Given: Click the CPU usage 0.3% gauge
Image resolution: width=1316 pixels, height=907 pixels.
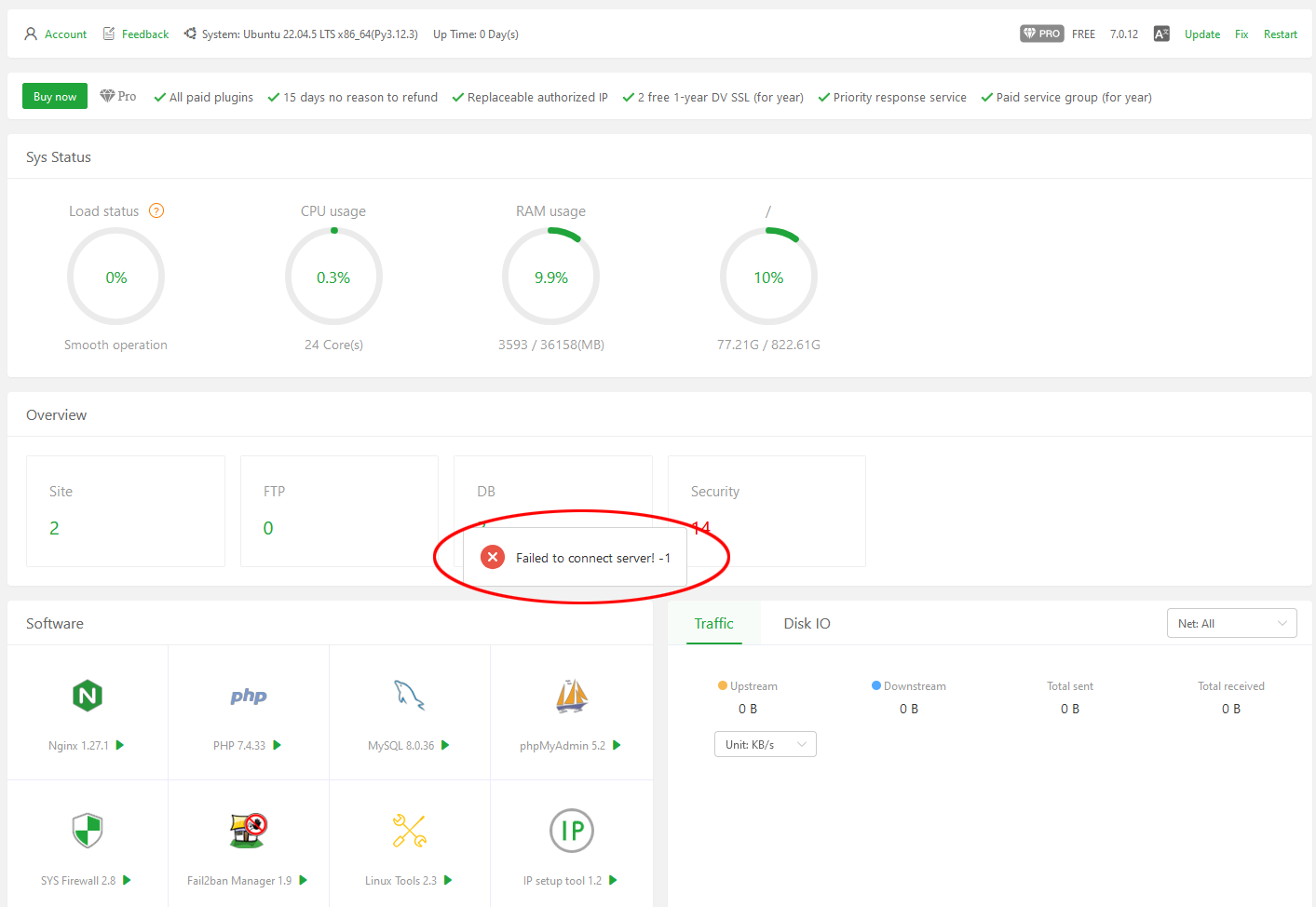Looking at the screenshot, I should [333, 277].
